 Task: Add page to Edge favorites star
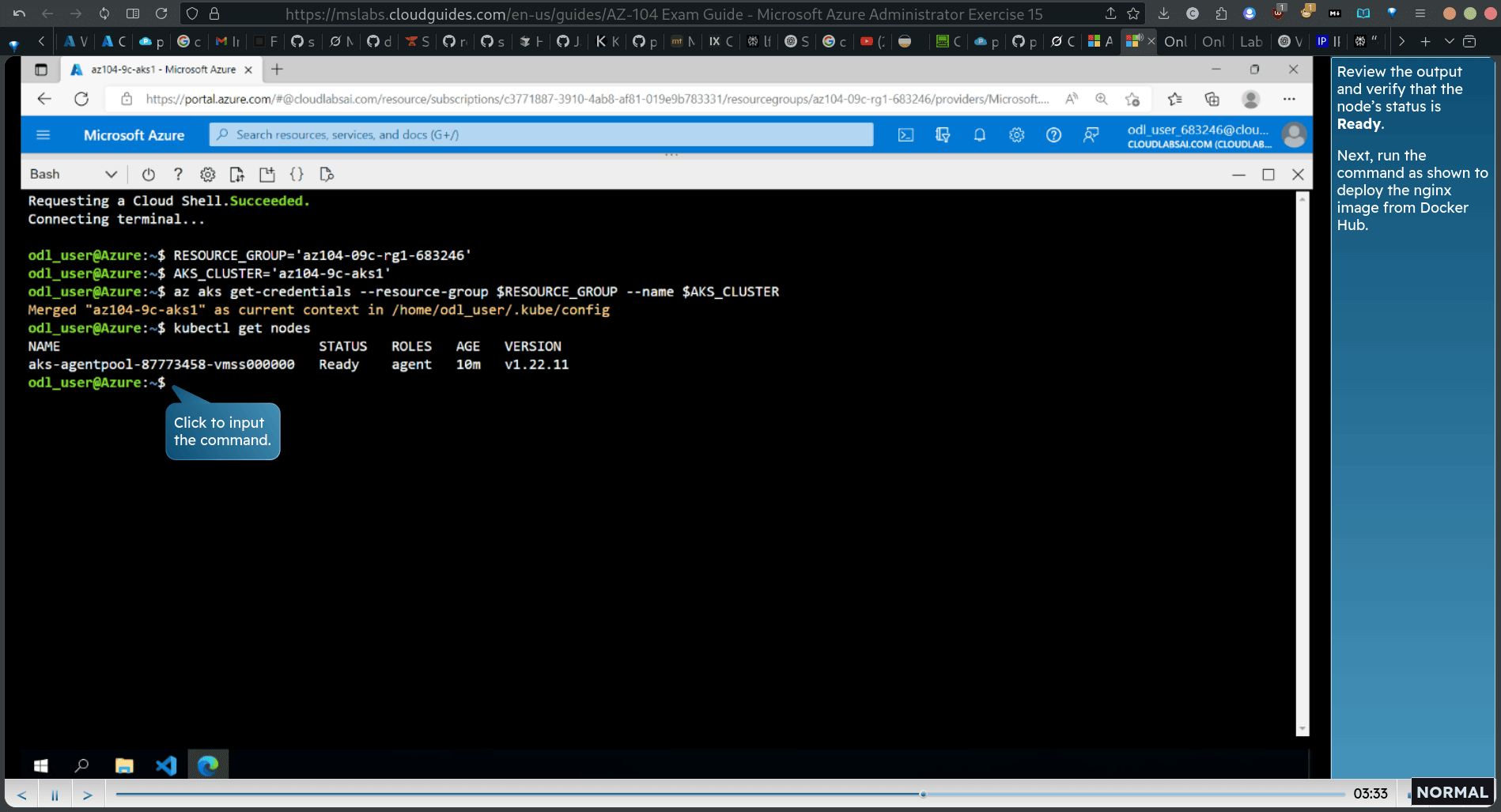[1132, 99]
